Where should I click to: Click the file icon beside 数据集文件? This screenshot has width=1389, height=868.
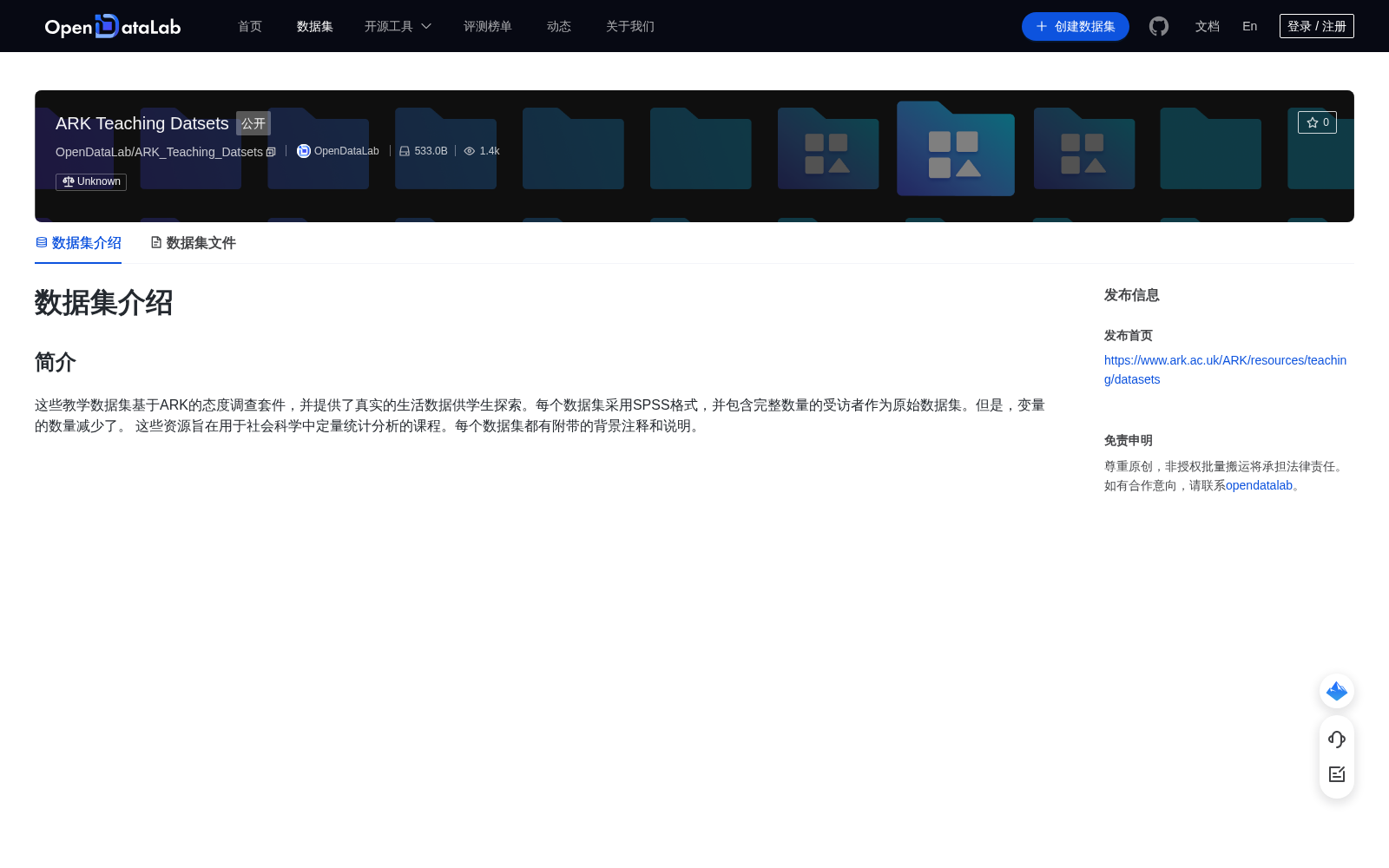coord(156,242)
